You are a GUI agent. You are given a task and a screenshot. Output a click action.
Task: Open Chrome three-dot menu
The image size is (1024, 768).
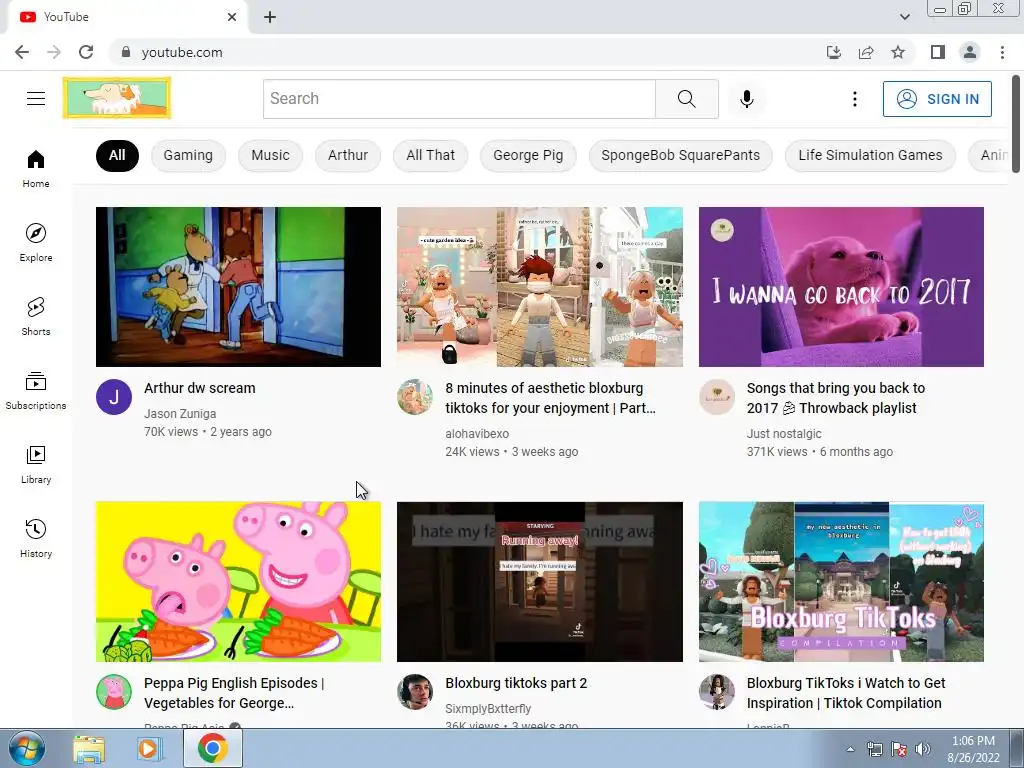[x=1002, y=52]
